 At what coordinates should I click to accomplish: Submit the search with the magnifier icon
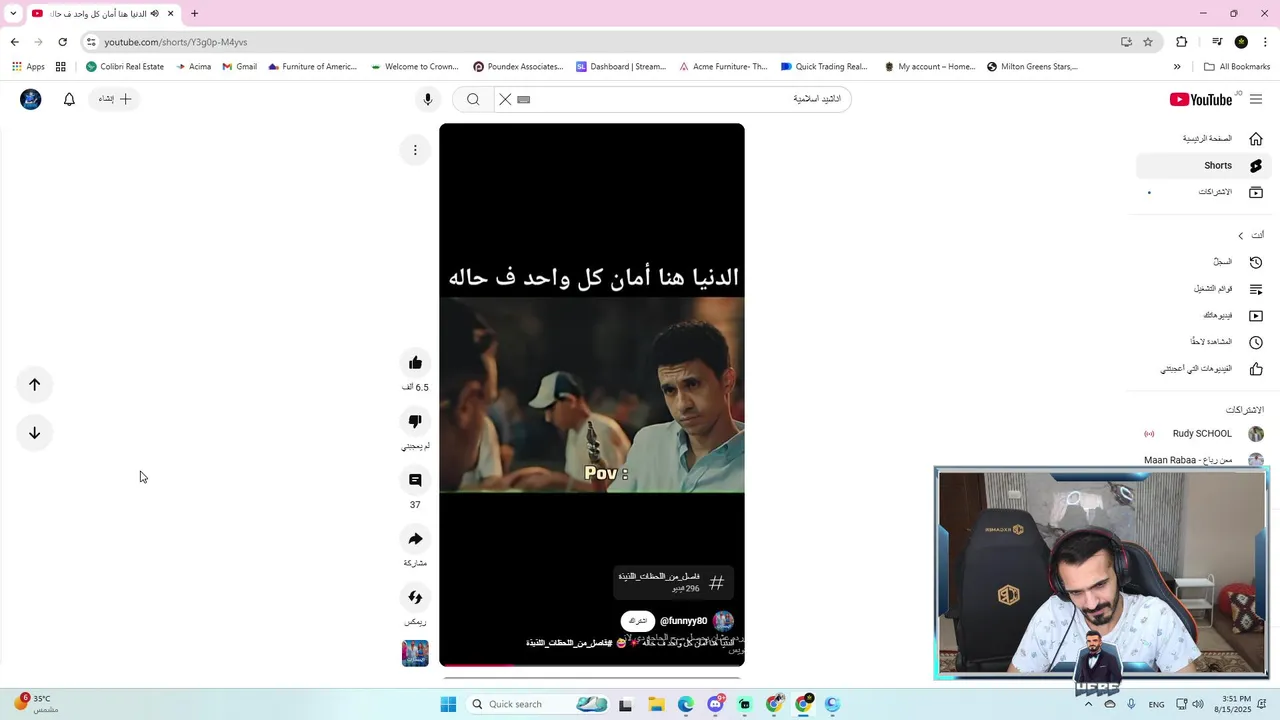(x=473, y=99)
